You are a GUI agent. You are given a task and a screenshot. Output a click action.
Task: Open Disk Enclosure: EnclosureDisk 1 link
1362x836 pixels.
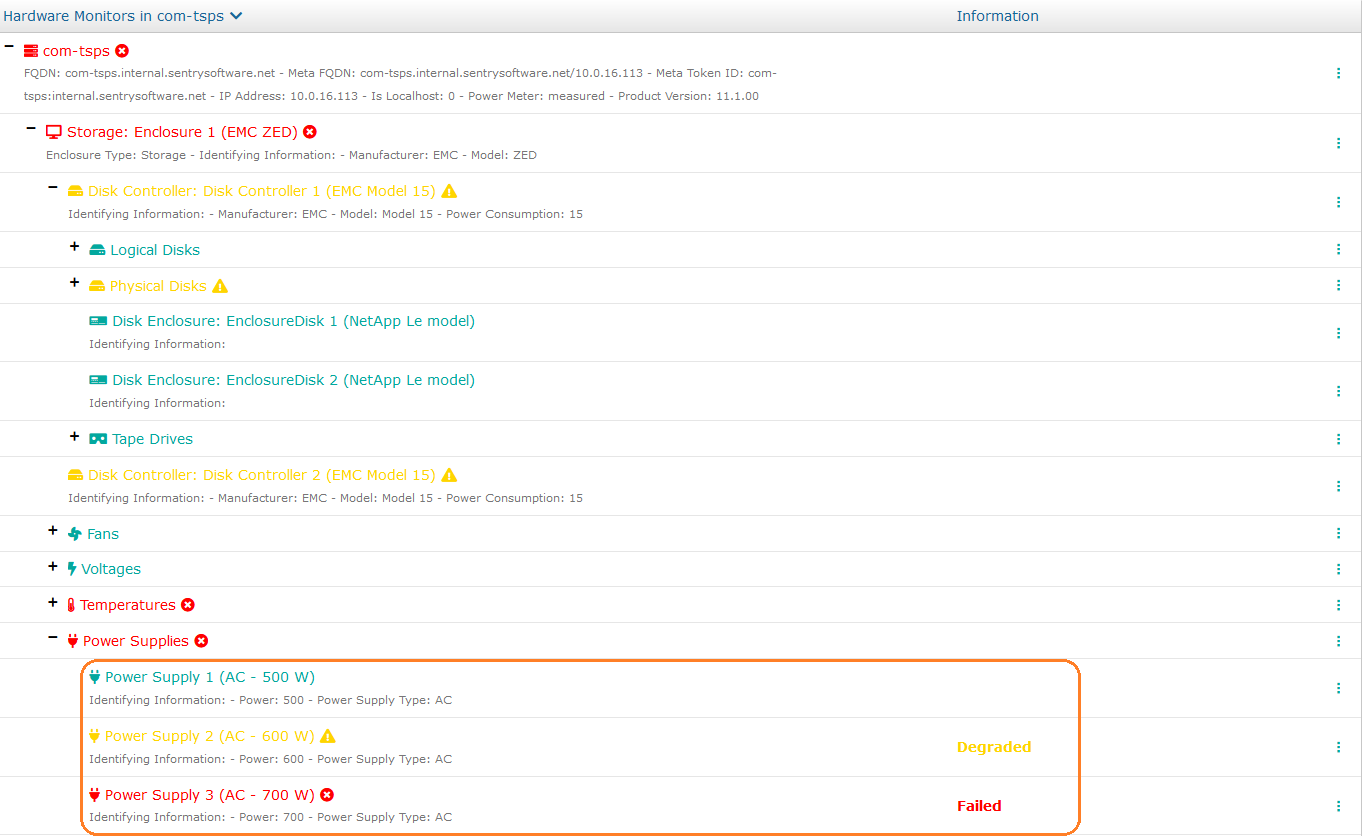[293, 322]
